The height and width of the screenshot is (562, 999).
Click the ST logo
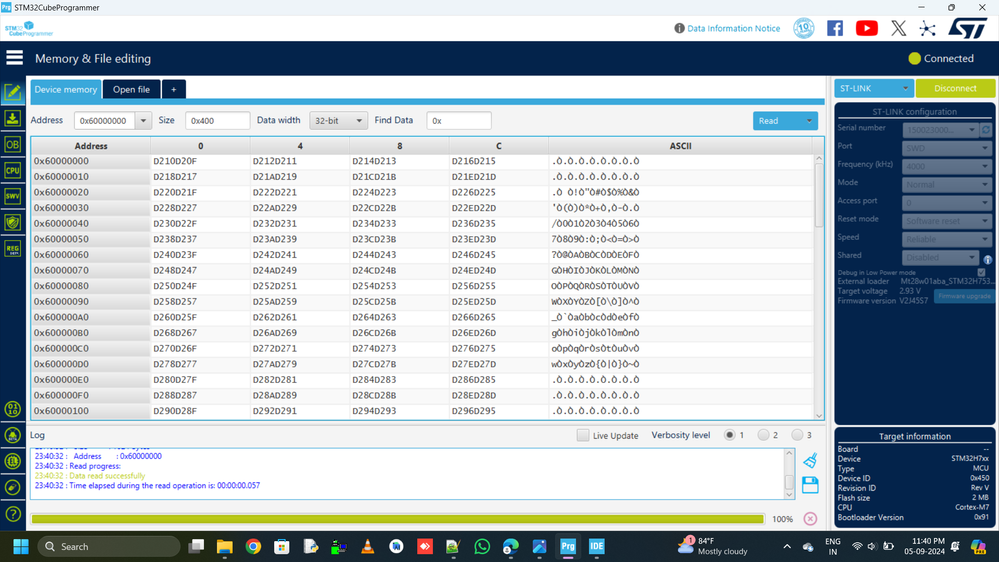coord(967,28)
